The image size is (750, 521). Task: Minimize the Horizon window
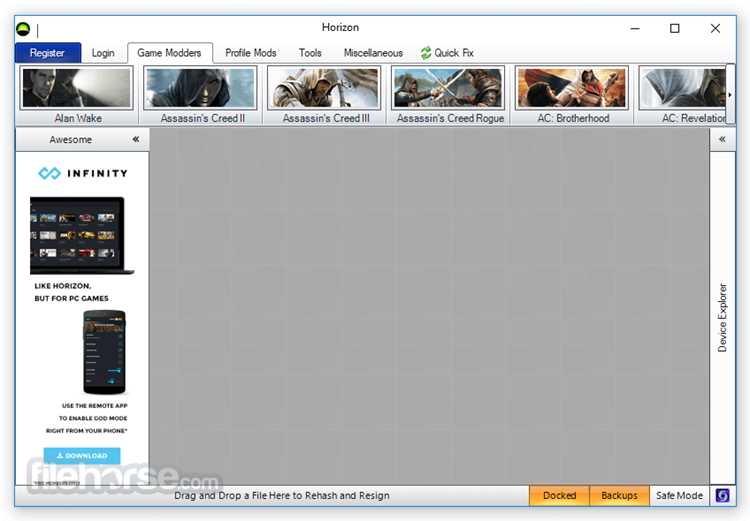pyautogui.click(x=635, y=28)
